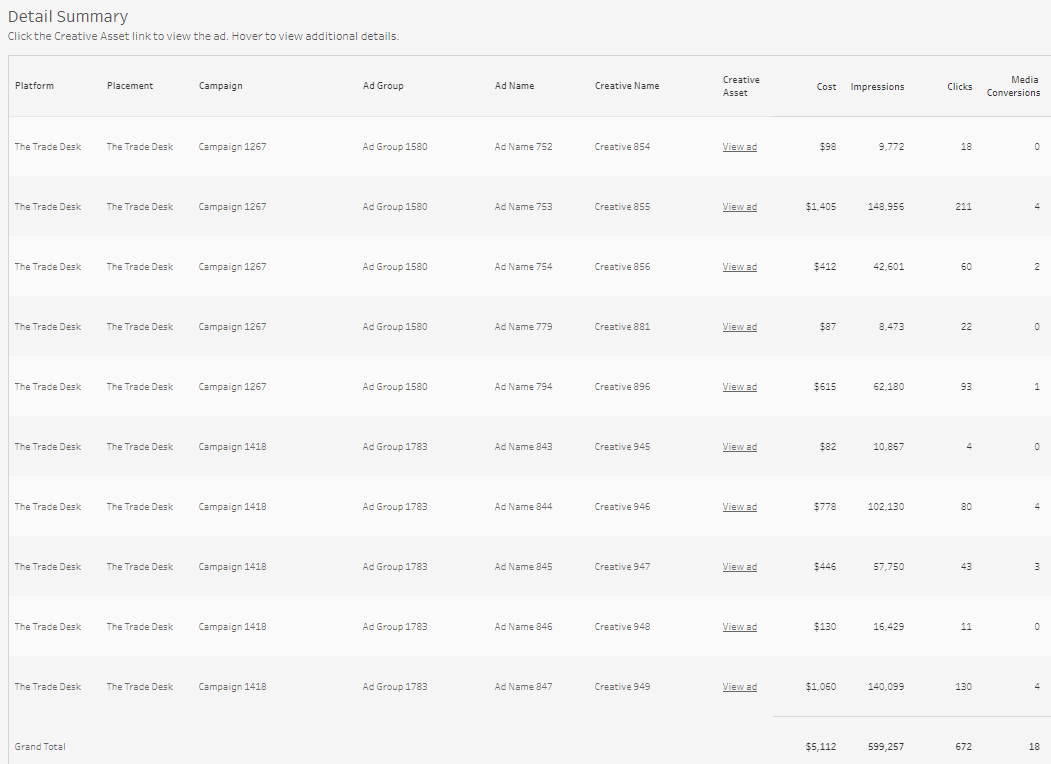Select the Creative 949 cell
Screen dimensions: 1051x764
pos(622,687)
